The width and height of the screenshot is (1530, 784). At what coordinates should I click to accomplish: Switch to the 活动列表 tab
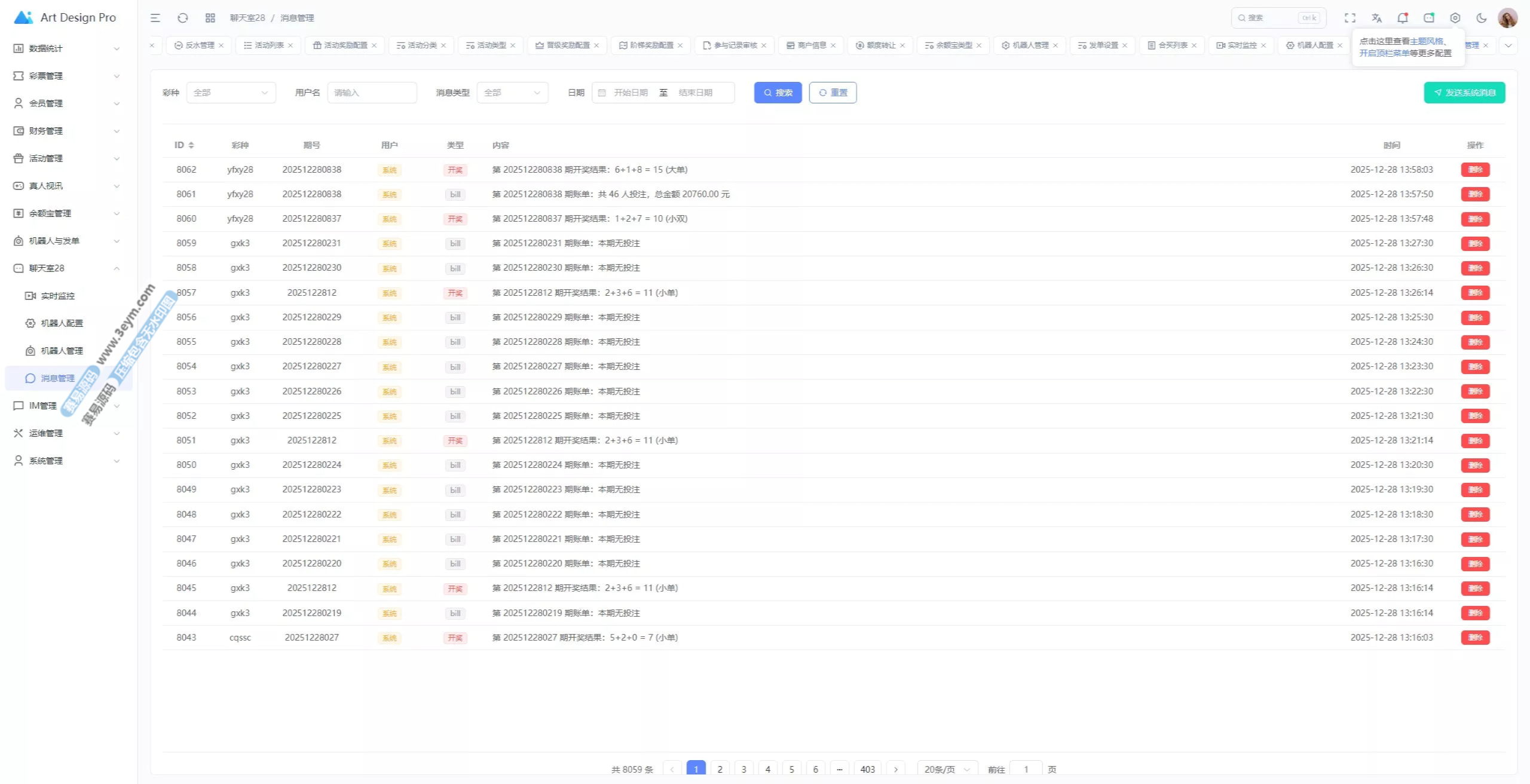pyautogui.click(x=268, y=45)
